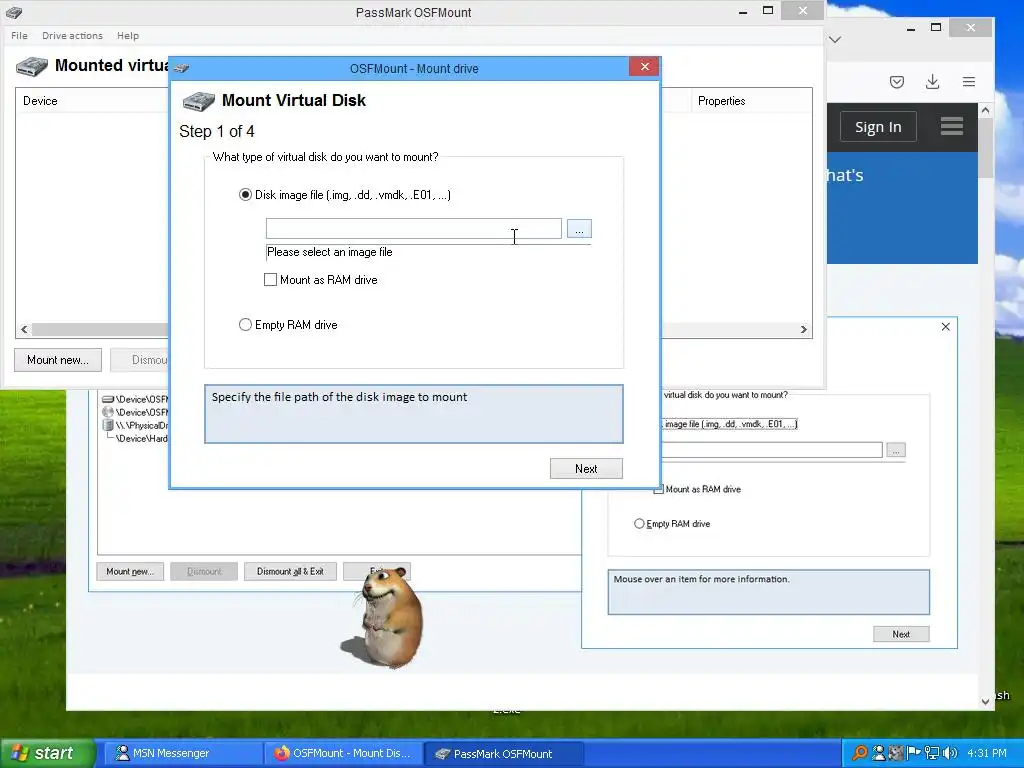Image resolution: width=1024 pixels, height=768 pixels.
Task: Click the Properties column header
Action: tap(722, 101)
